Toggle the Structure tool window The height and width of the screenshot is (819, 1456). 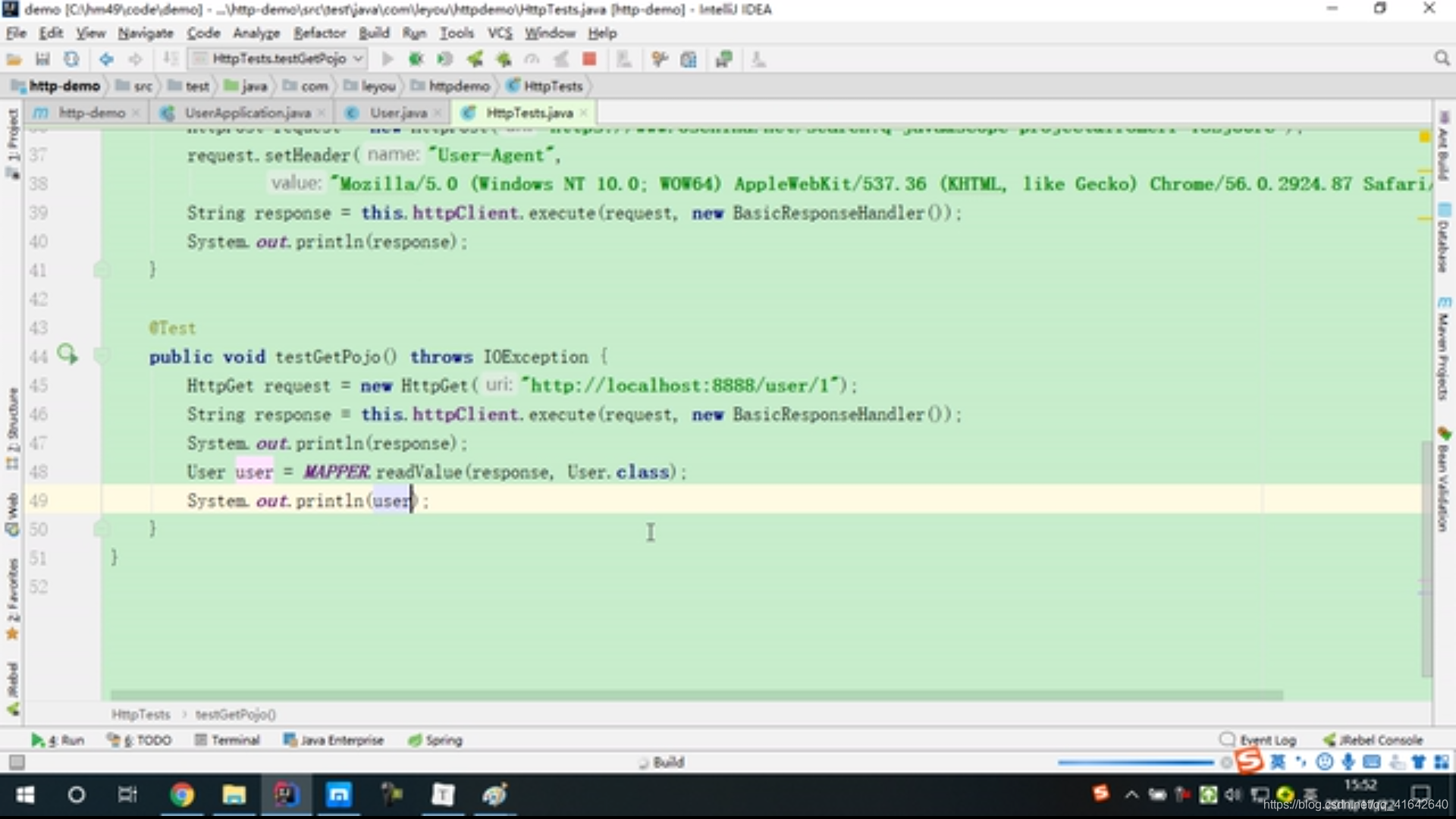(12, 428)
